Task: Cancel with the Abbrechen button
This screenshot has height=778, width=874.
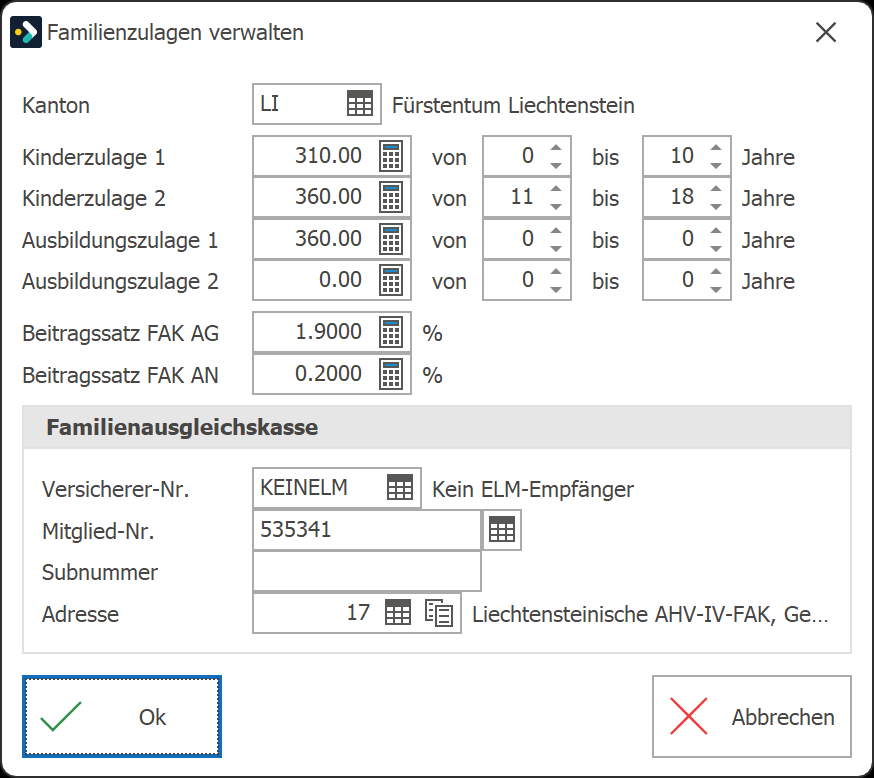Action: point(751,716)
